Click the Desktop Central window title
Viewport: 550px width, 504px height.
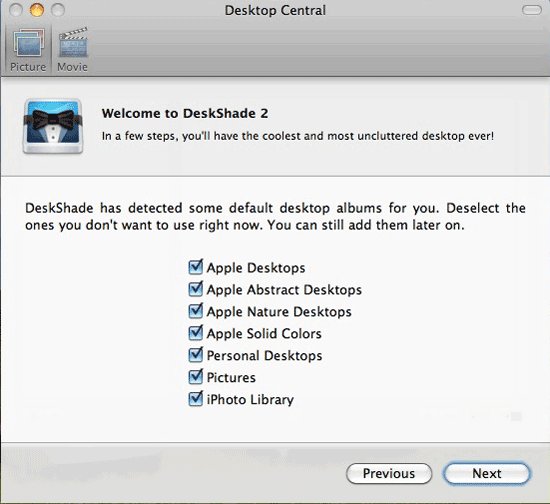tap(275, 10)
